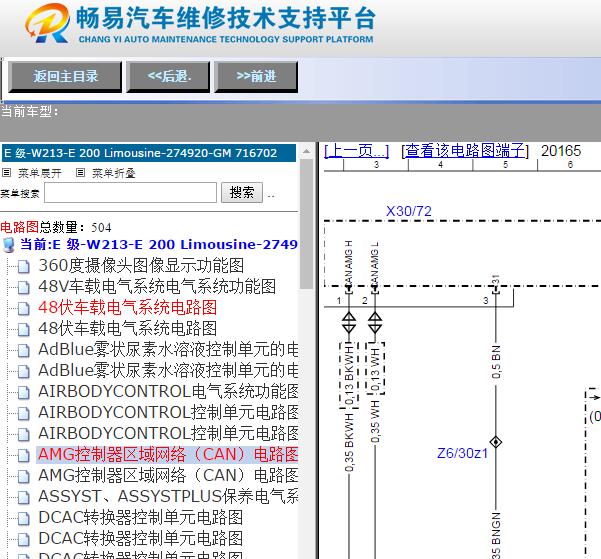Click X30/72 connector label in diagram

point(409,211)
